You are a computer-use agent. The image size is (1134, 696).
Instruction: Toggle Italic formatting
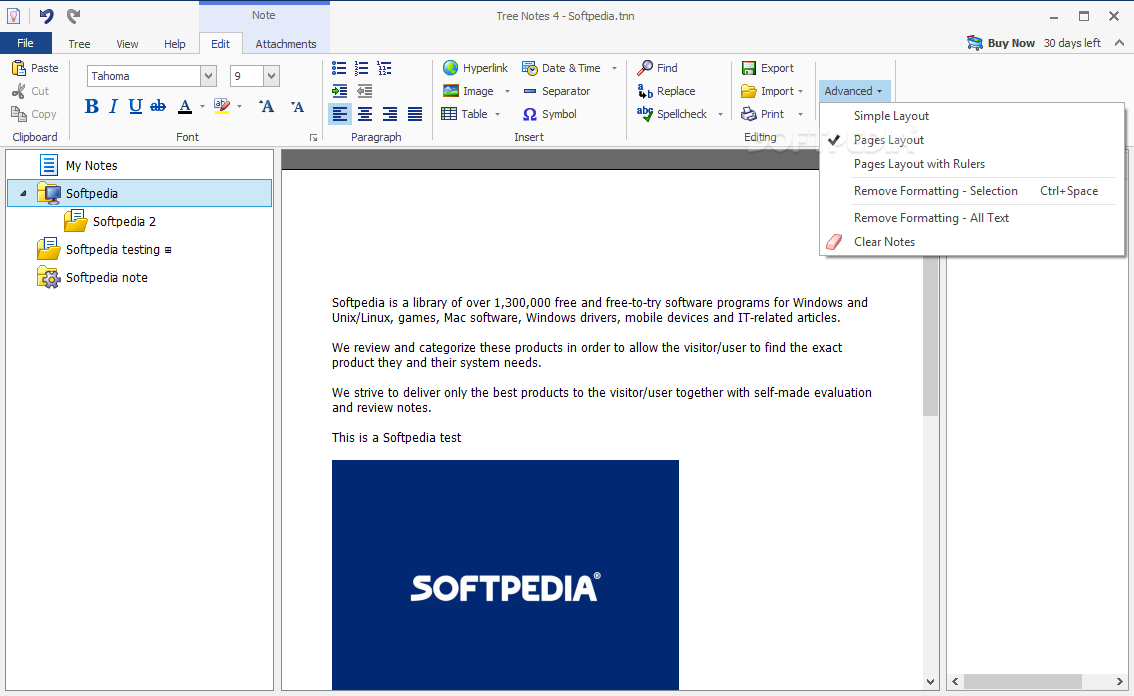(114, 106)
